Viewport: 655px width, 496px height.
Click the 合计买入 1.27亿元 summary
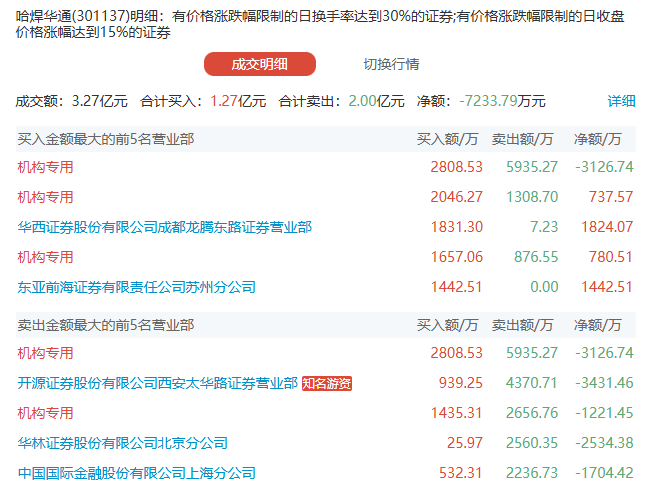(x=203, y=101)
